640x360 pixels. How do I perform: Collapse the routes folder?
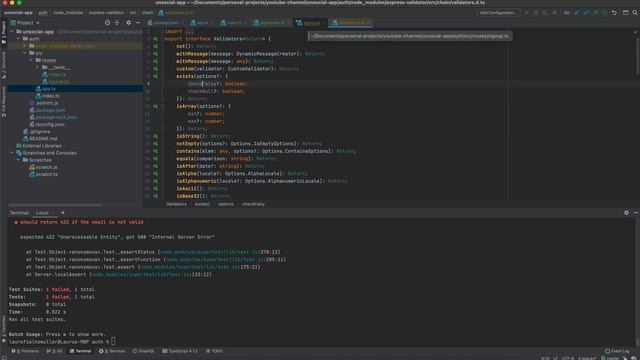31,60
